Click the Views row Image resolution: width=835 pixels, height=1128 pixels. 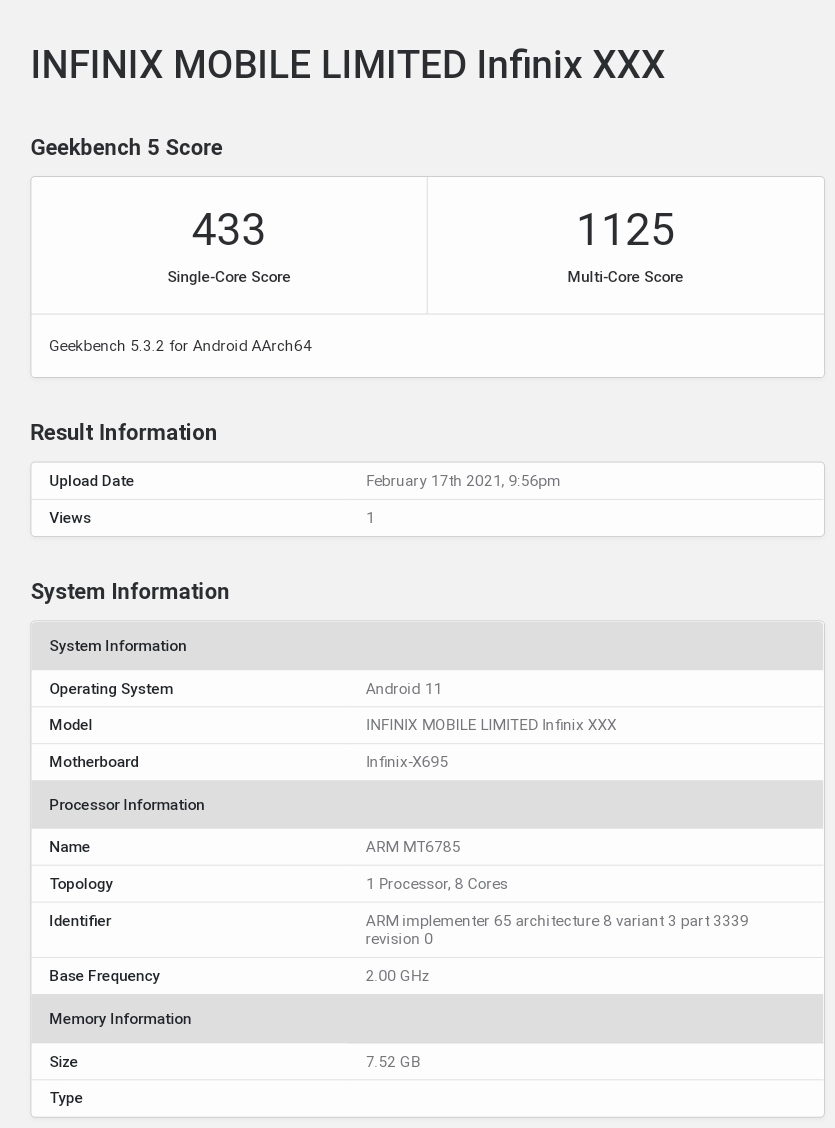(427, 518)
